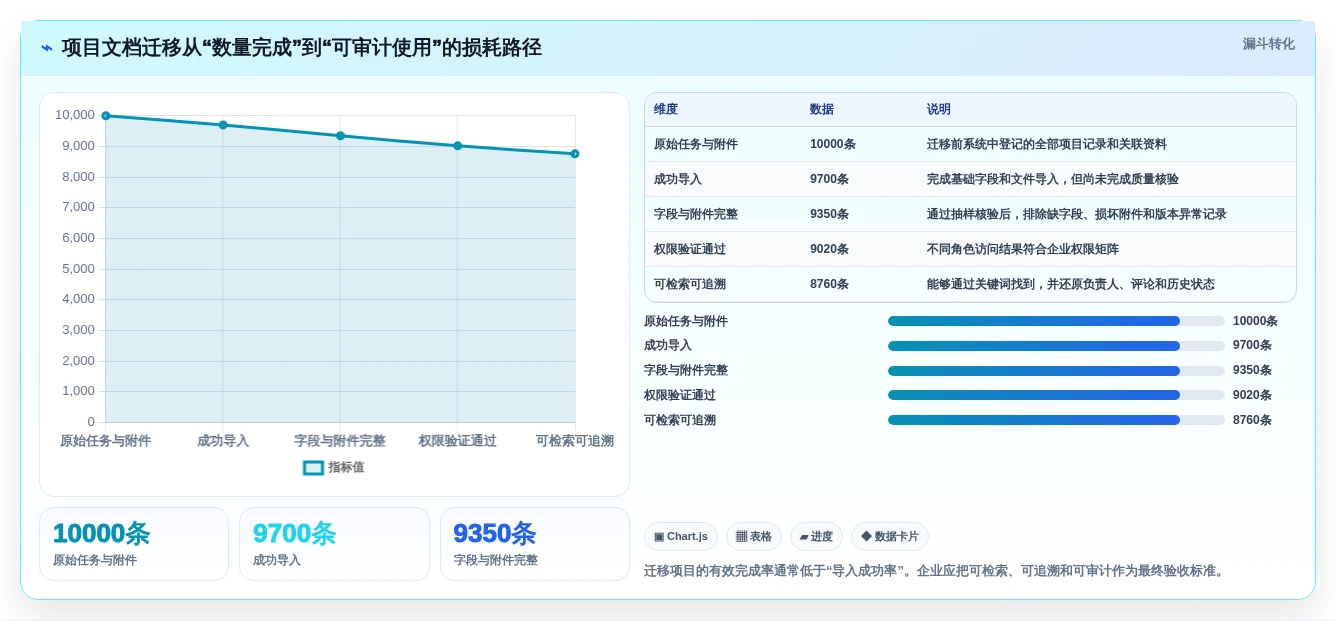Click the 漏斗转化 label in the header

pos(1268,44)
